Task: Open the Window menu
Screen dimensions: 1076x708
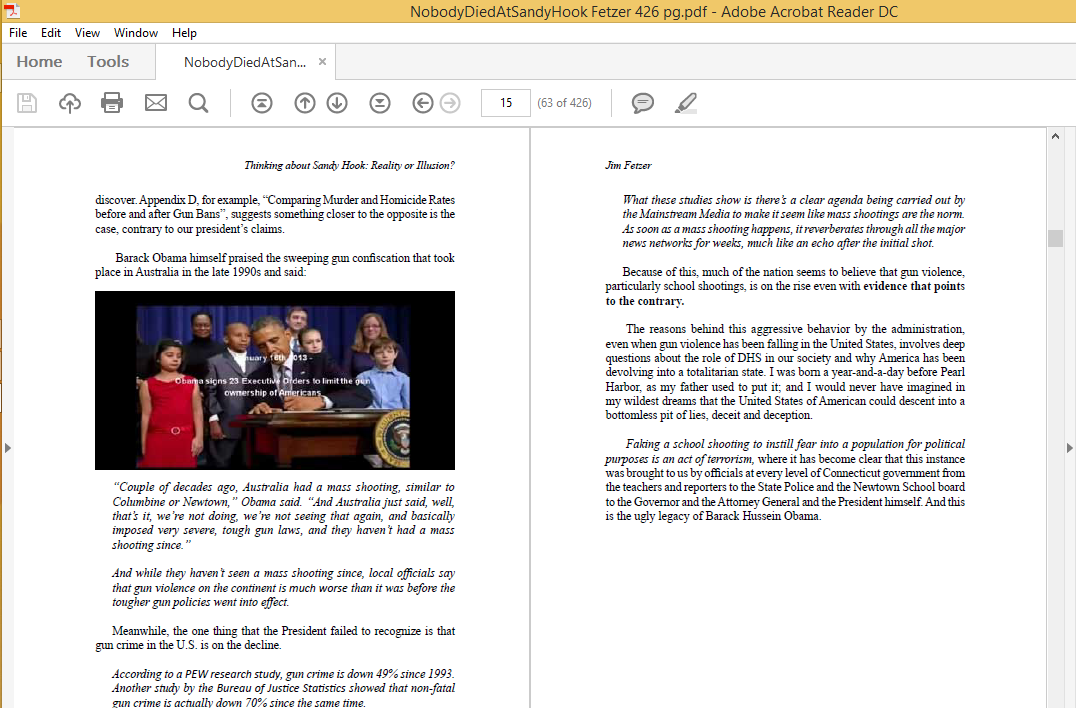Action: tap(136, 33)
